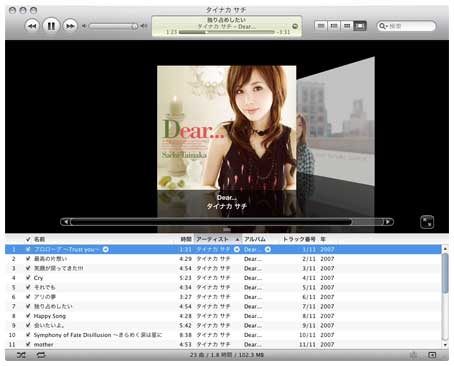Viewport: 454px width, 366px height.
Task: Click the round arrow icon in now-playing display
Action: (x=295, y=26)
